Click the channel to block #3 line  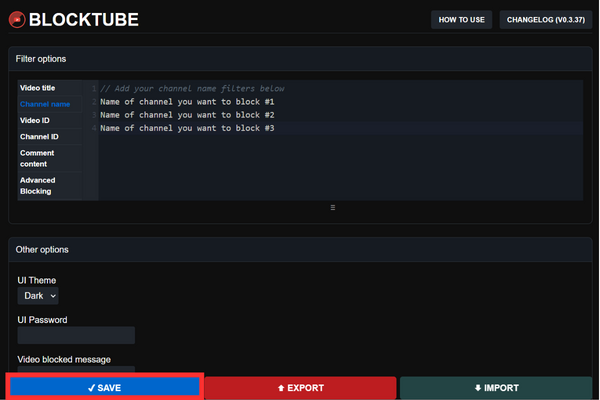187,128
